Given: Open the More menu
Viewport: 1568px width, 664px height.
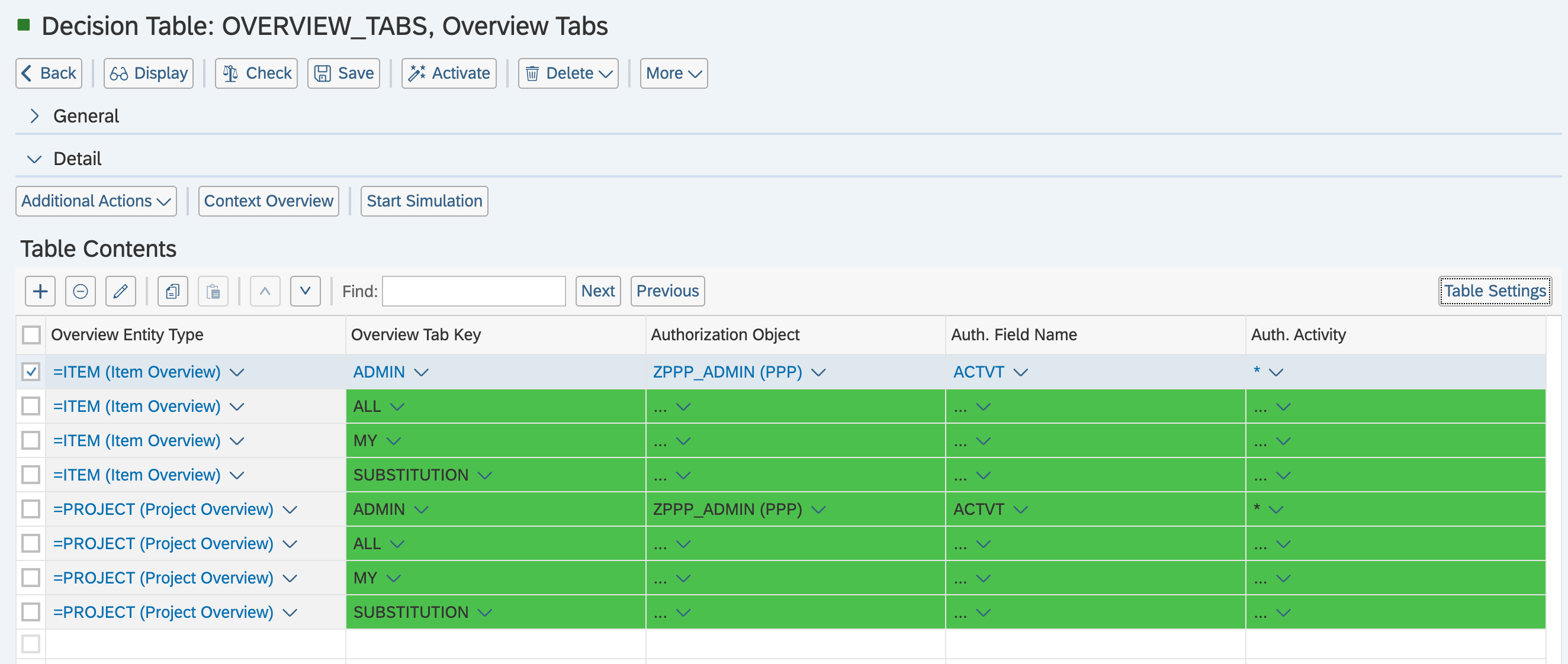Looking at the screenshot, I should click(x=673, y=73).
